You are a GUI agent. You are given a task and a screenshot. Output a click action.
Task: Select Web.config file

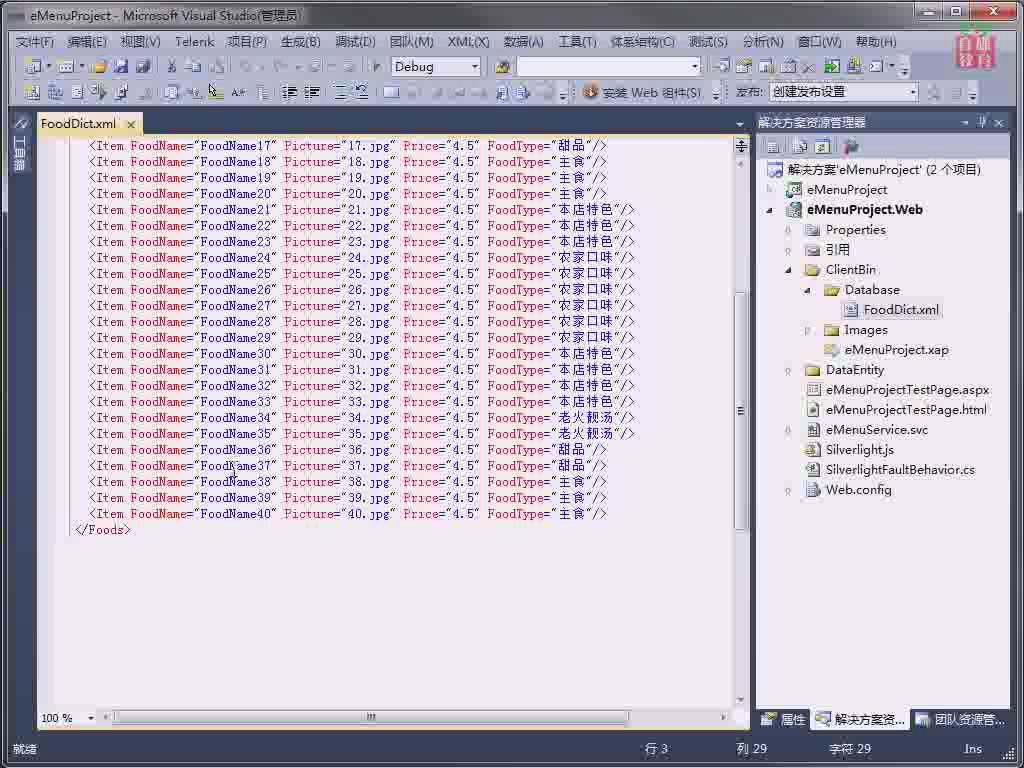click(x=858, y=490)
